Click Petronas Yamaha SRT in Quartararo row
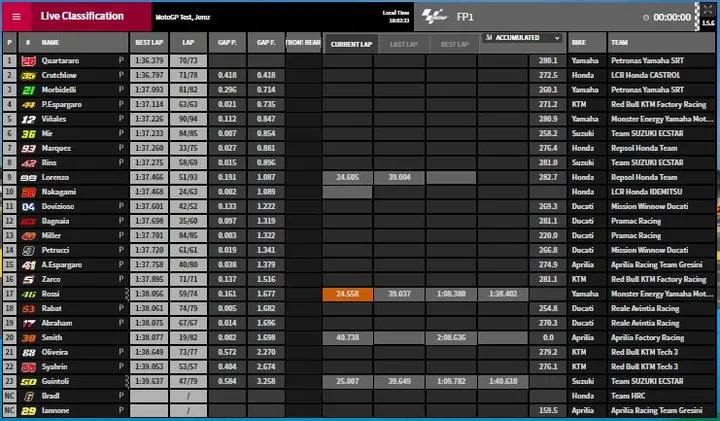This screenshot has height=421, width=720. click(x=647, y=61)
